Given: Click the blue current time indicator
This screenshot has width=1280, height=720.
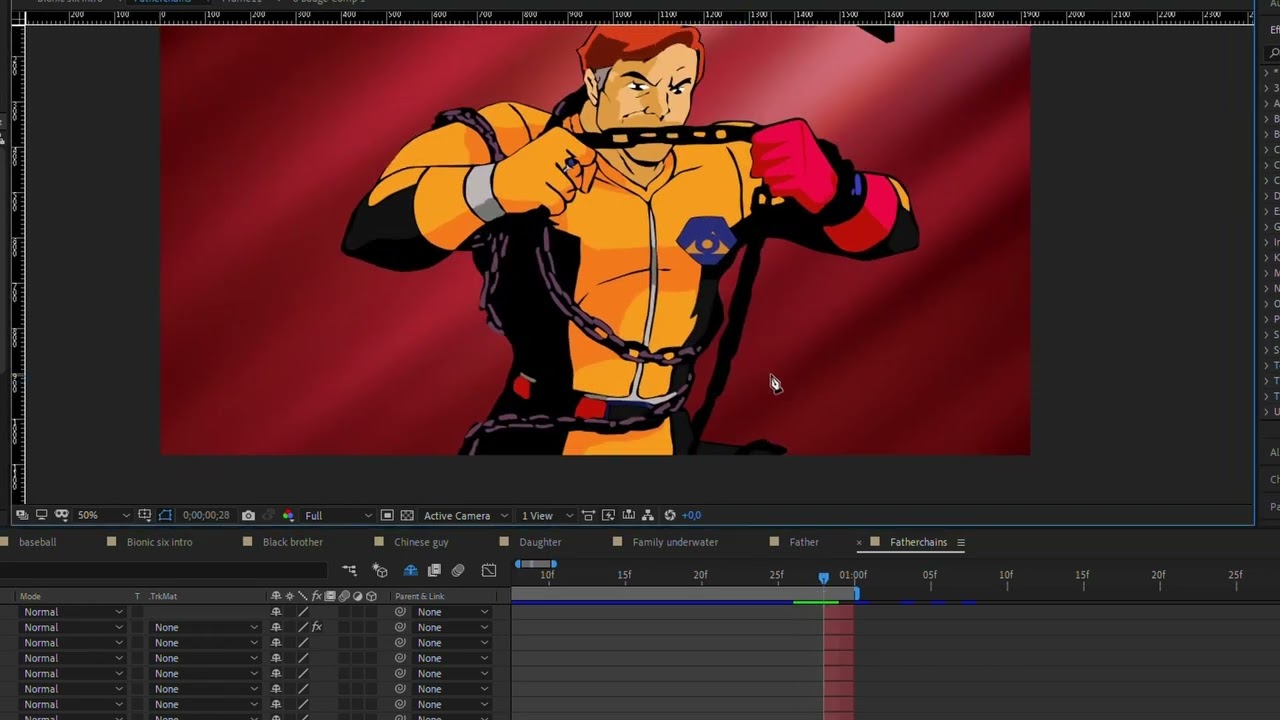Looking at the screenshot, I should (823, 578).
